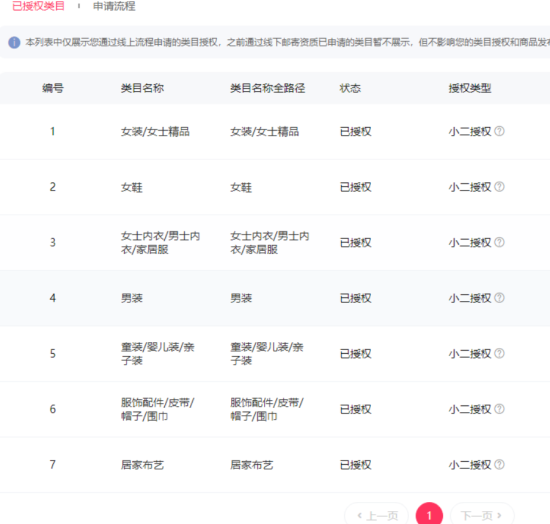Click 已授权 status in 女鞋 row
This screenshot has width=550, height=524.
pos(355,187)
